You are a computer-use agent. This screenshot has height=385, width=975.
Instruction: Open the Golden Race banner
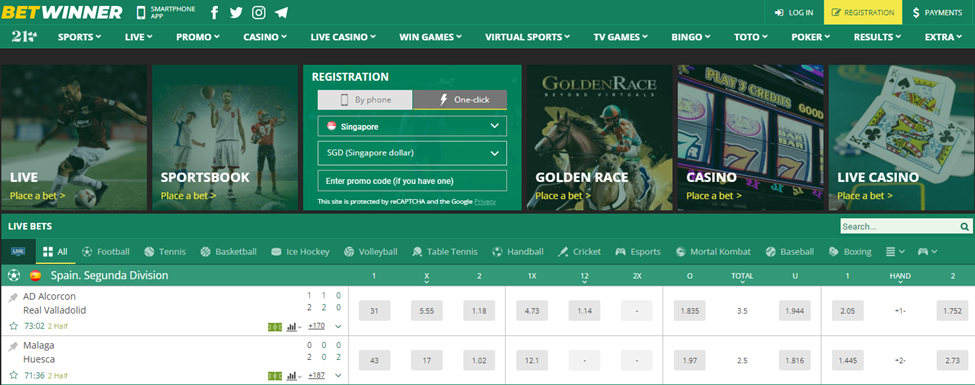[599, 137]
